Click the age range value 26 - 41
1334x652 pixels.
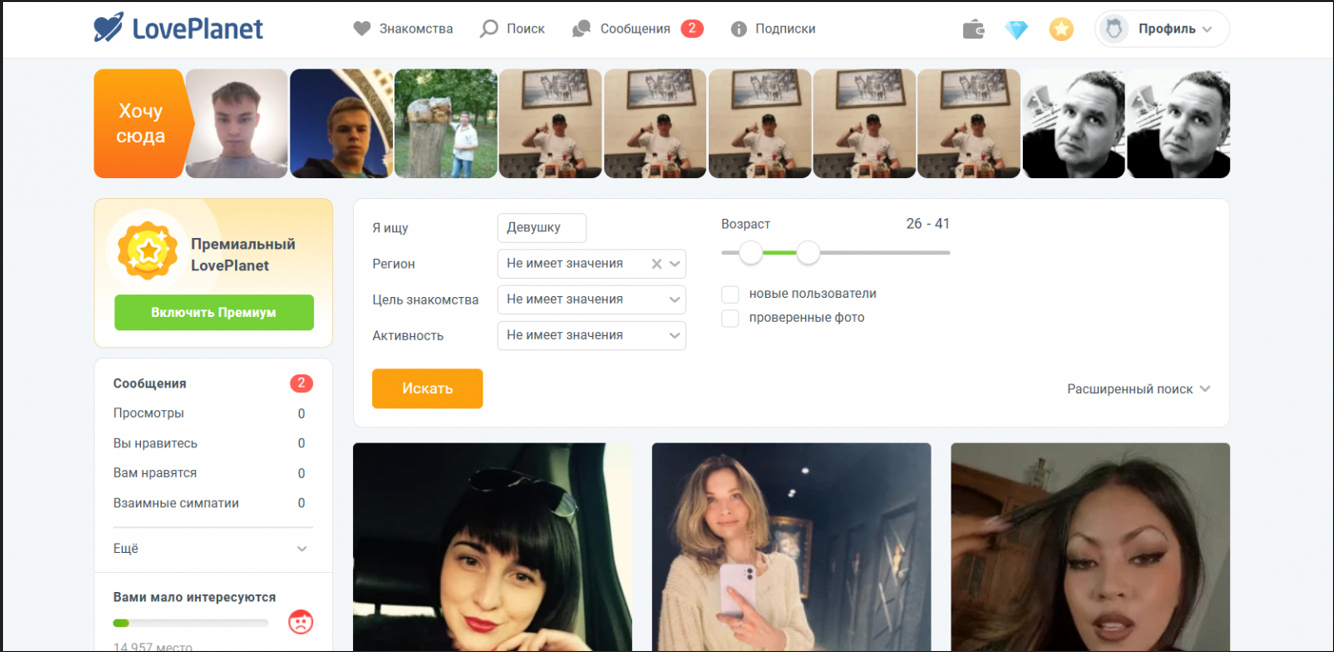[x=928, y=224]
